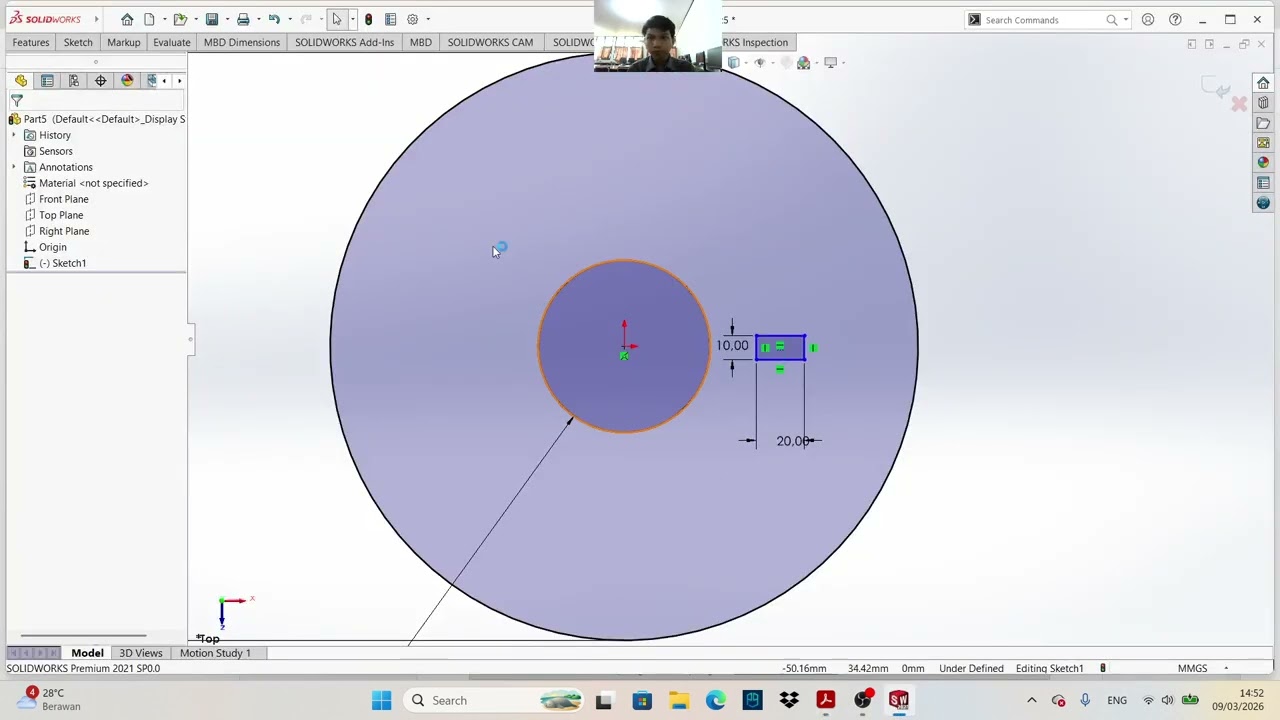The image size is (1280, 720).
Task: Switch to the DisplayManager tab
Action: (127, 81)
